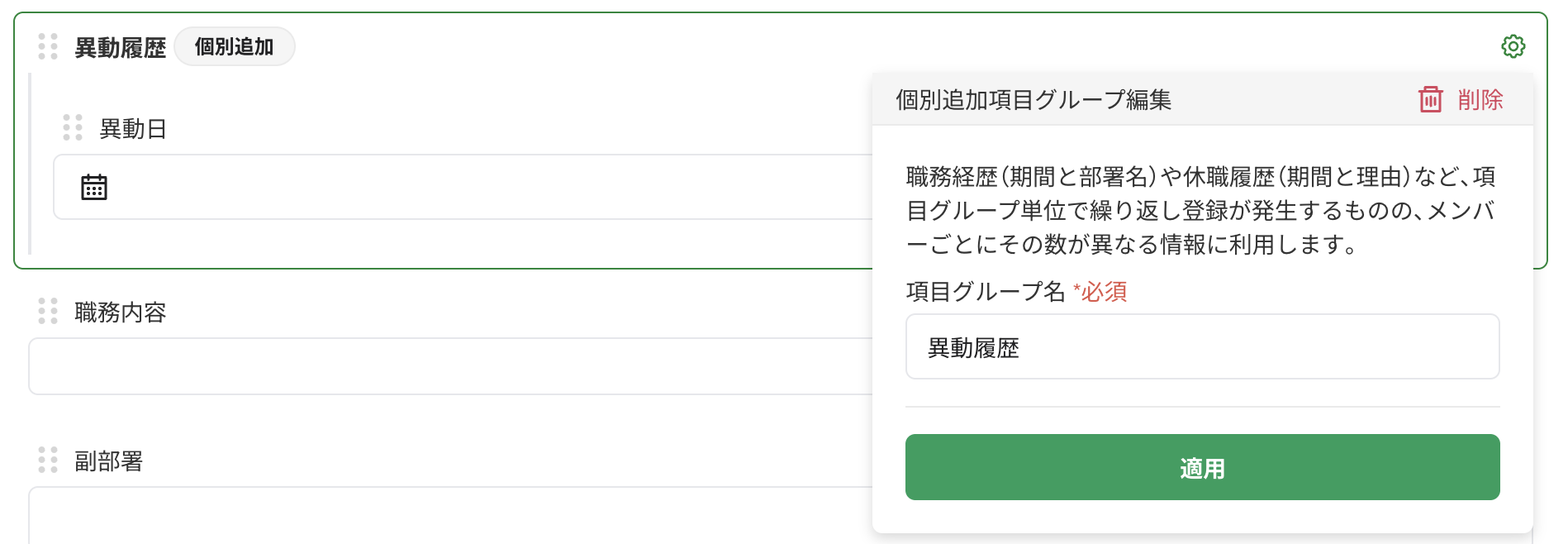Select the 項目グループ名 field label
The height and width of the screenshot is (544, 1568).
(979, 292)
